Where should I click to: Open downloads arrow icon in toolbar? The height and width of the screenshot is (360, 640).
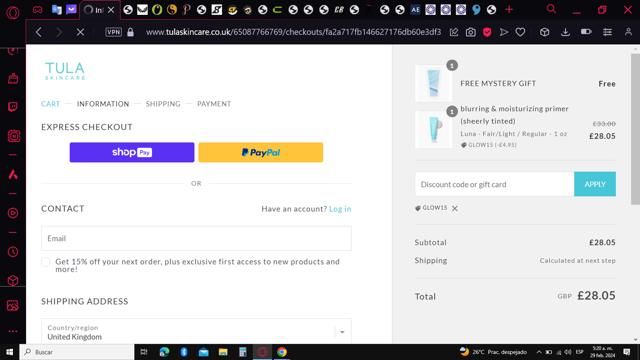(565, 32)
